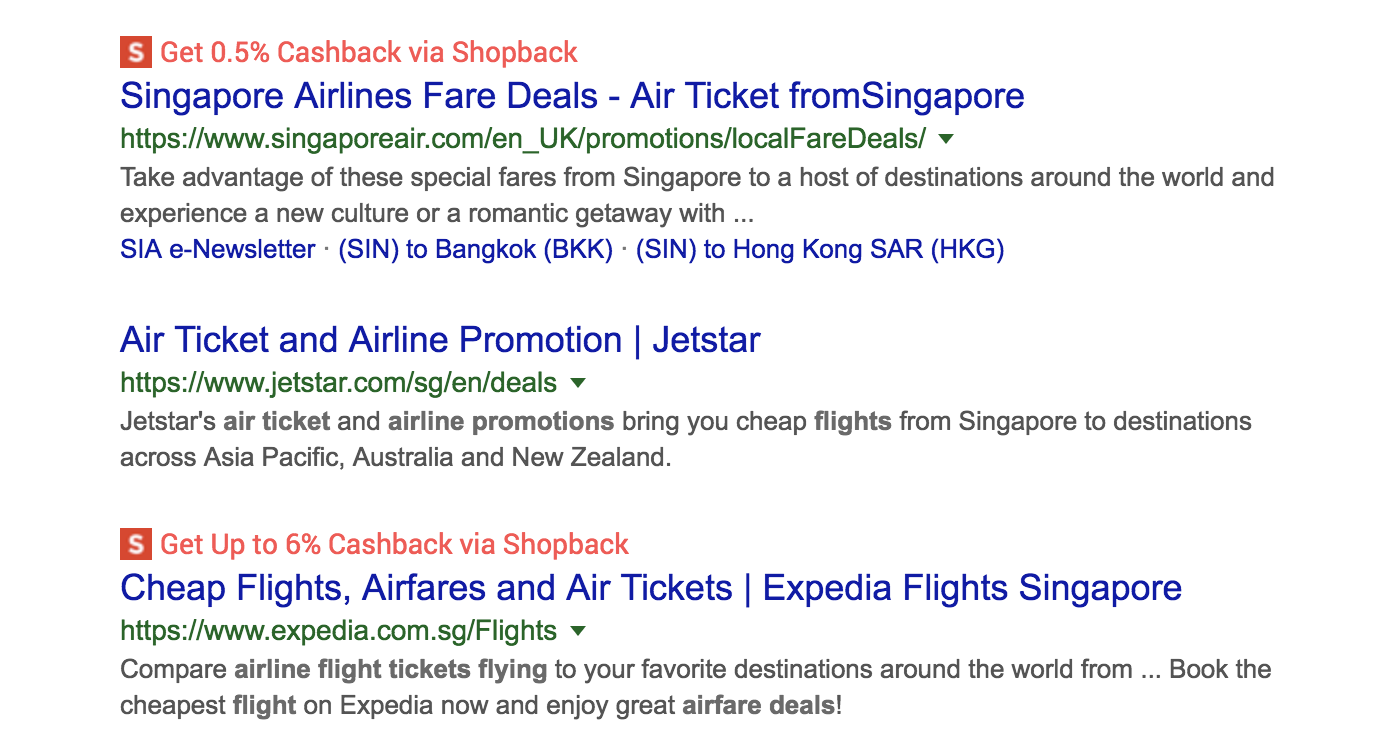Open the Expedia Flights Singapore result title
This screenshot has width=1380, height=748.
click(651, 588)
